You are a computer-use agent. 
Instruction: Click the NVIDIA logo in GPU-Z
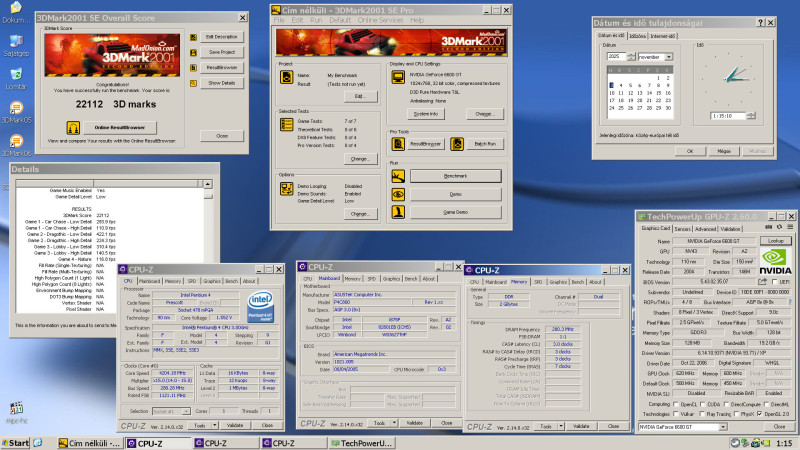tap(774, 260)
